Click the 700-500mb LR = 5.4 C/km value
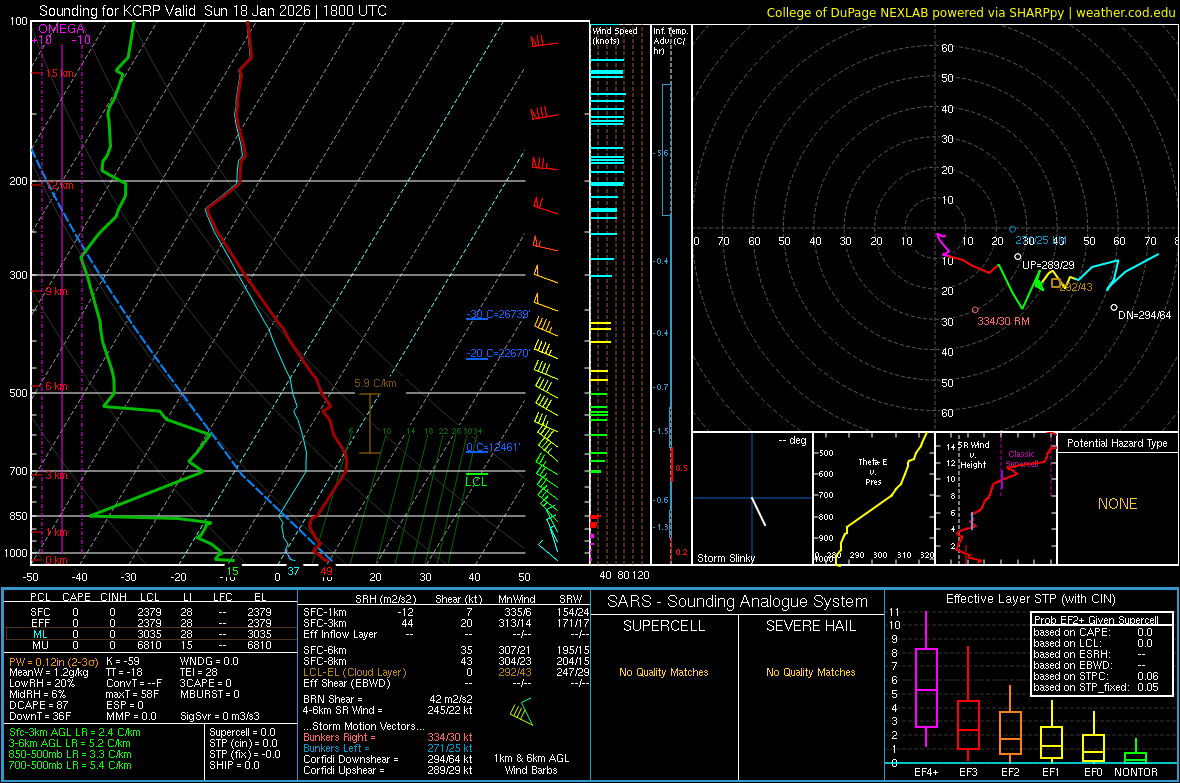Viewport: 1180px width, 783px height. (70, 765)
